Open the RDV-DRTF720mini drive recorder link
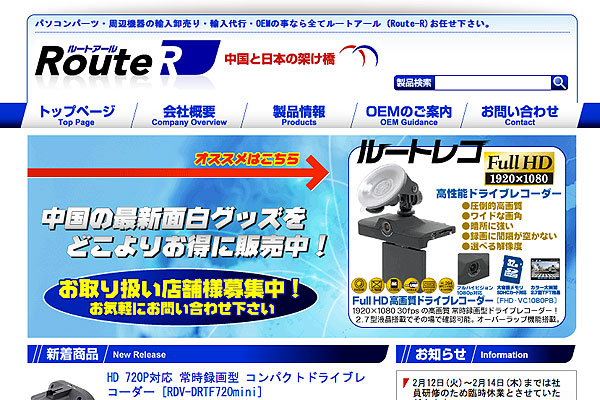 236,385
